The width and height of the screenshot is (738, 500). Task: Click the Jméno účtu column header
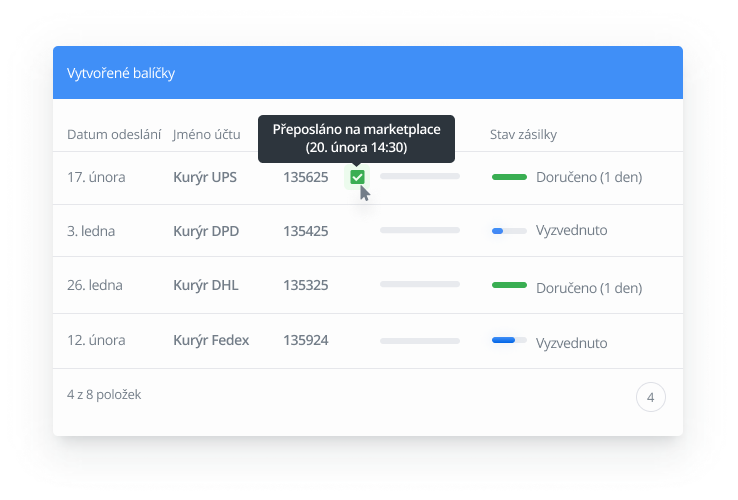pyautogui.click(x=208, y=134)
